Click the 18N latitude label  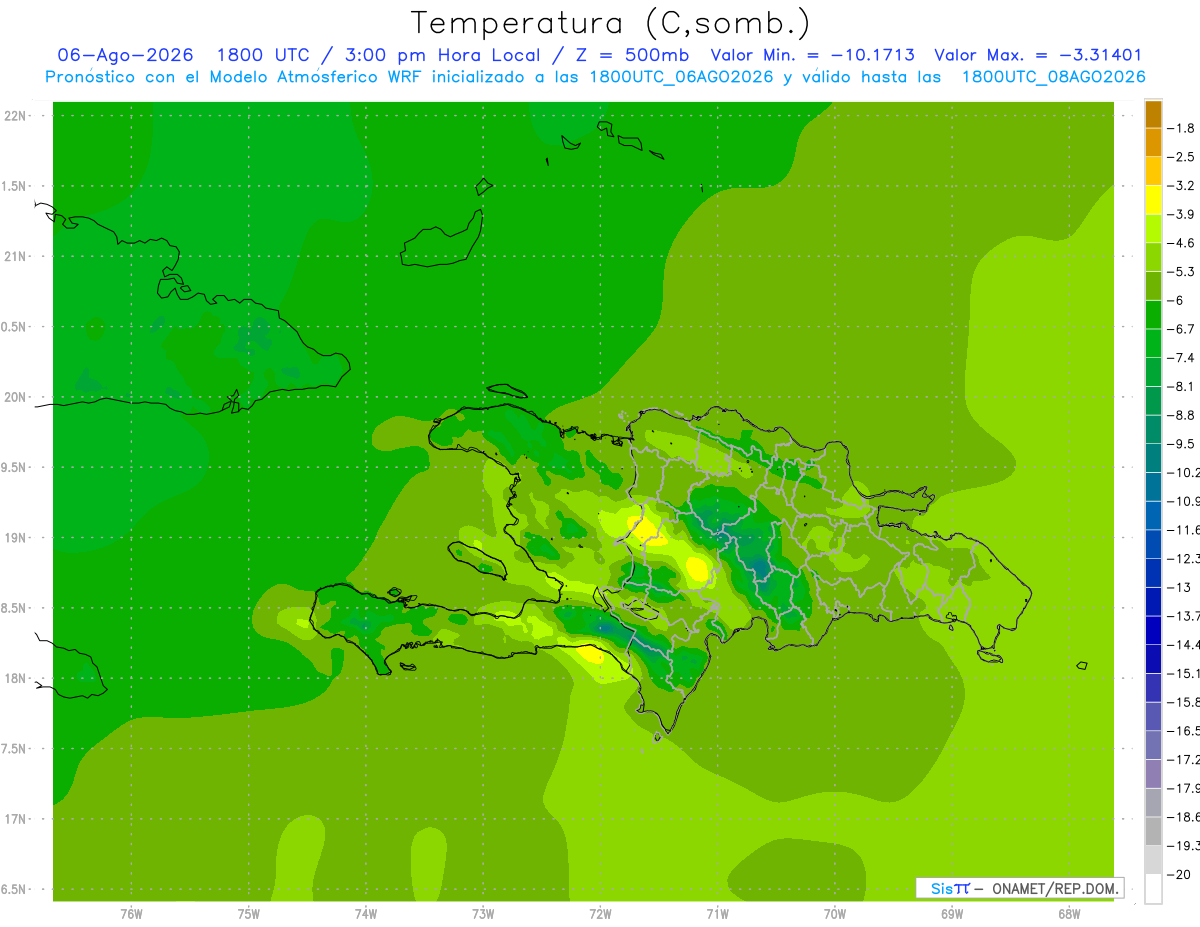17,678
